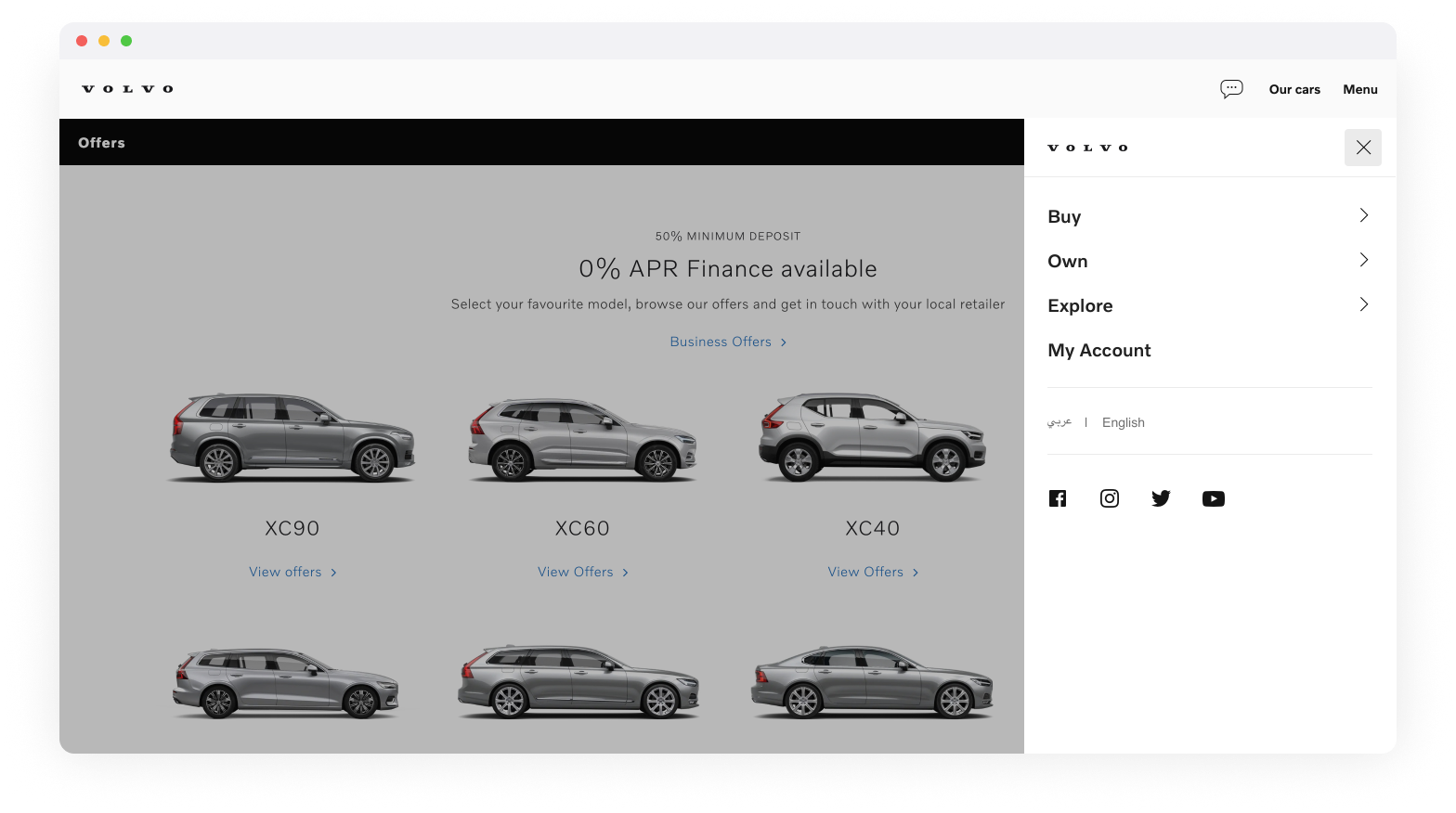Open the chat speech bubble icon

click(x=1231, y=89)
